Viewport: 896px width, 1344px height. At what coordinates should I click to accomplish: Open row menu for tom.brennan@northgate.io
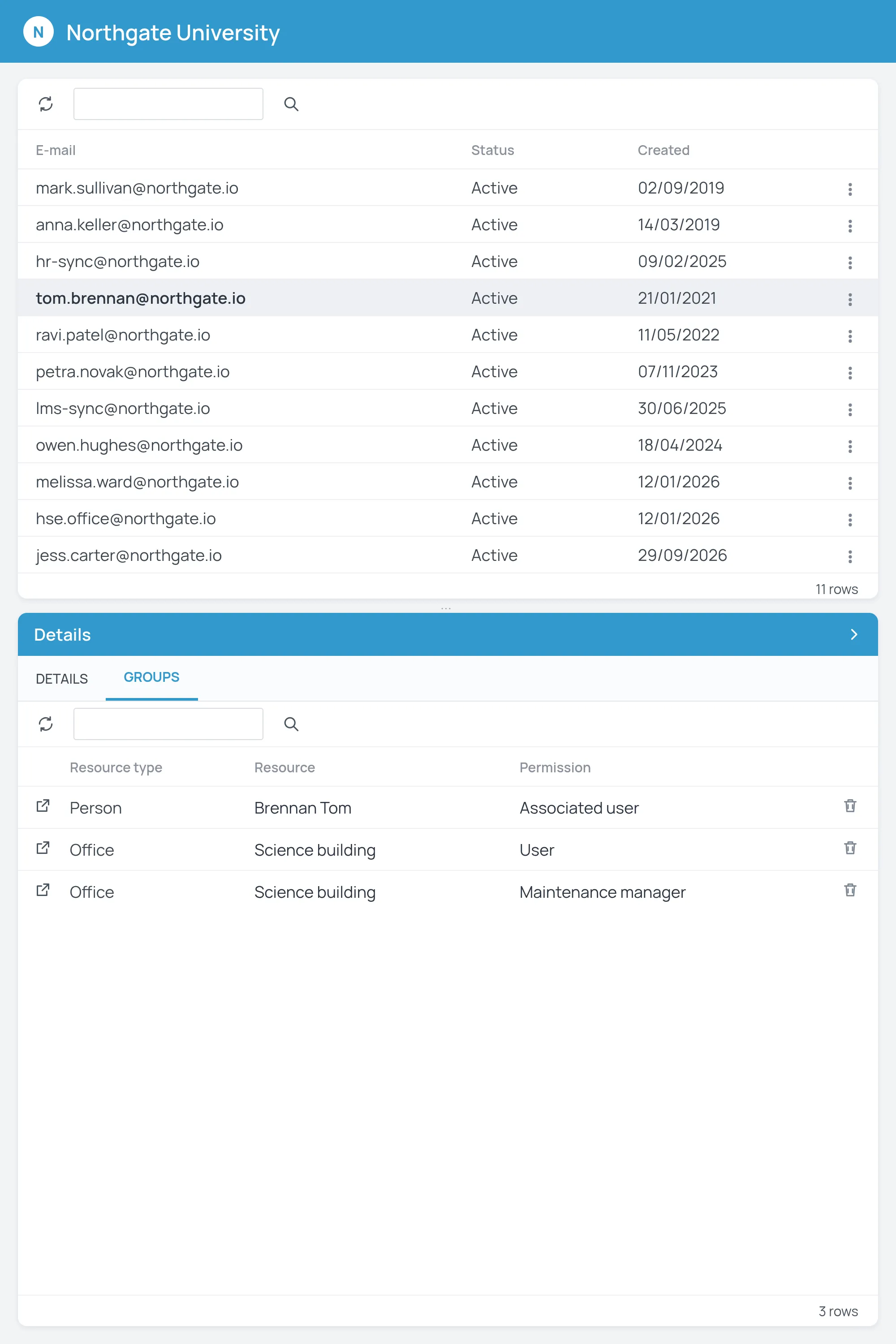click(850, 299)
